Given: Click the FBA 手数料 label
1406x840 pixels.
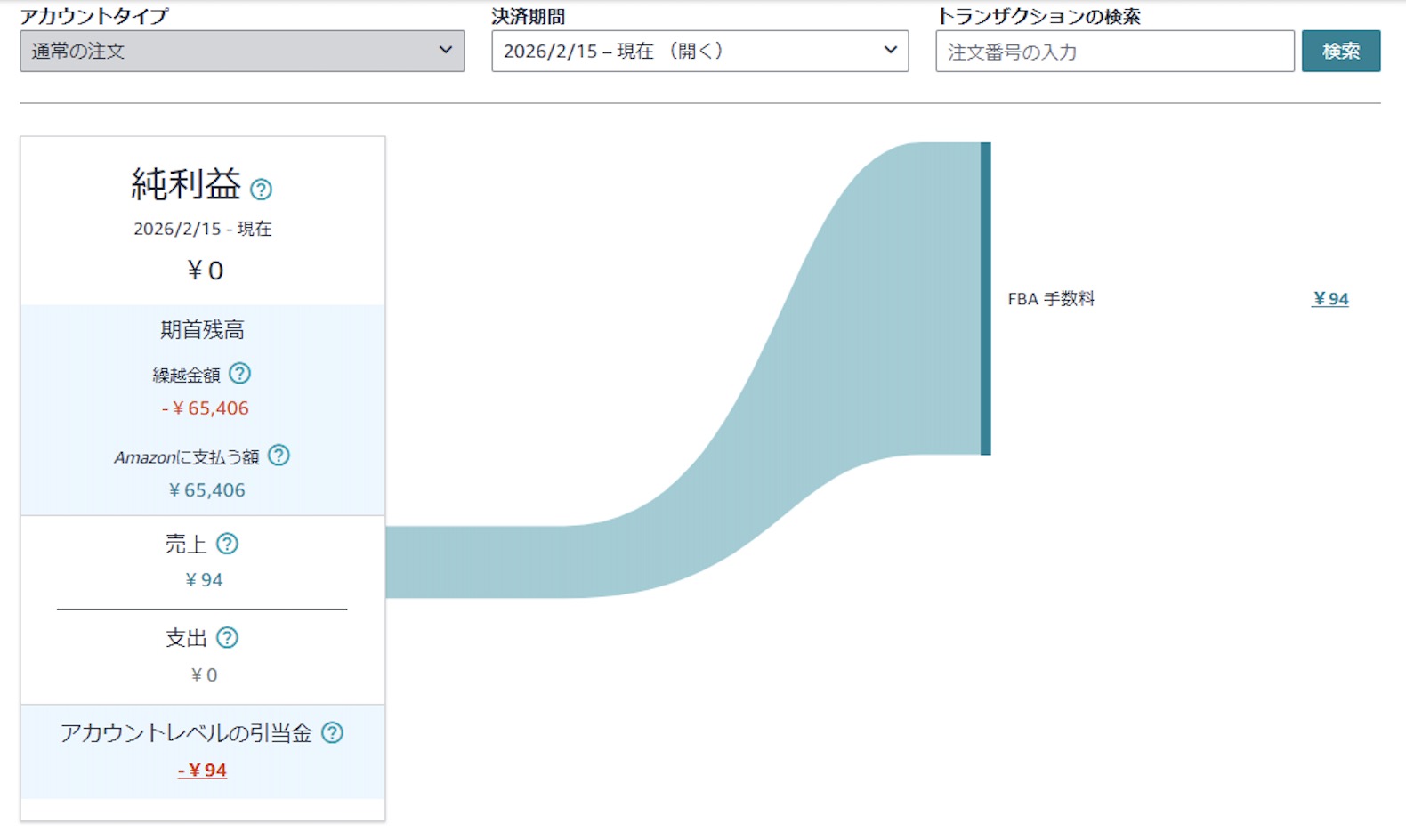Looking at the screenshot, I should click(1051, 299).
